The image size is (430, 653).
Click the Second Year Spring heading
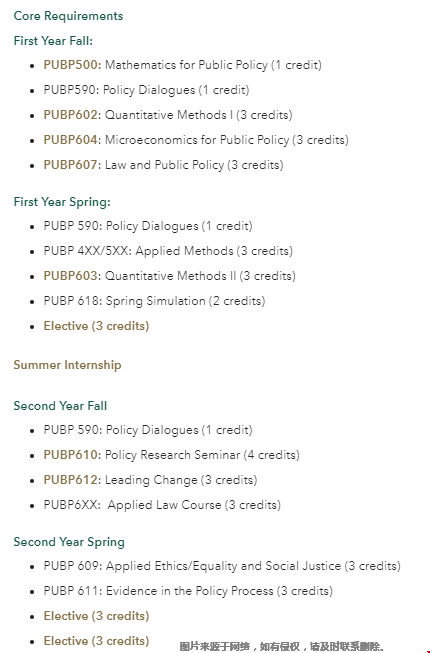click(69, 542)
